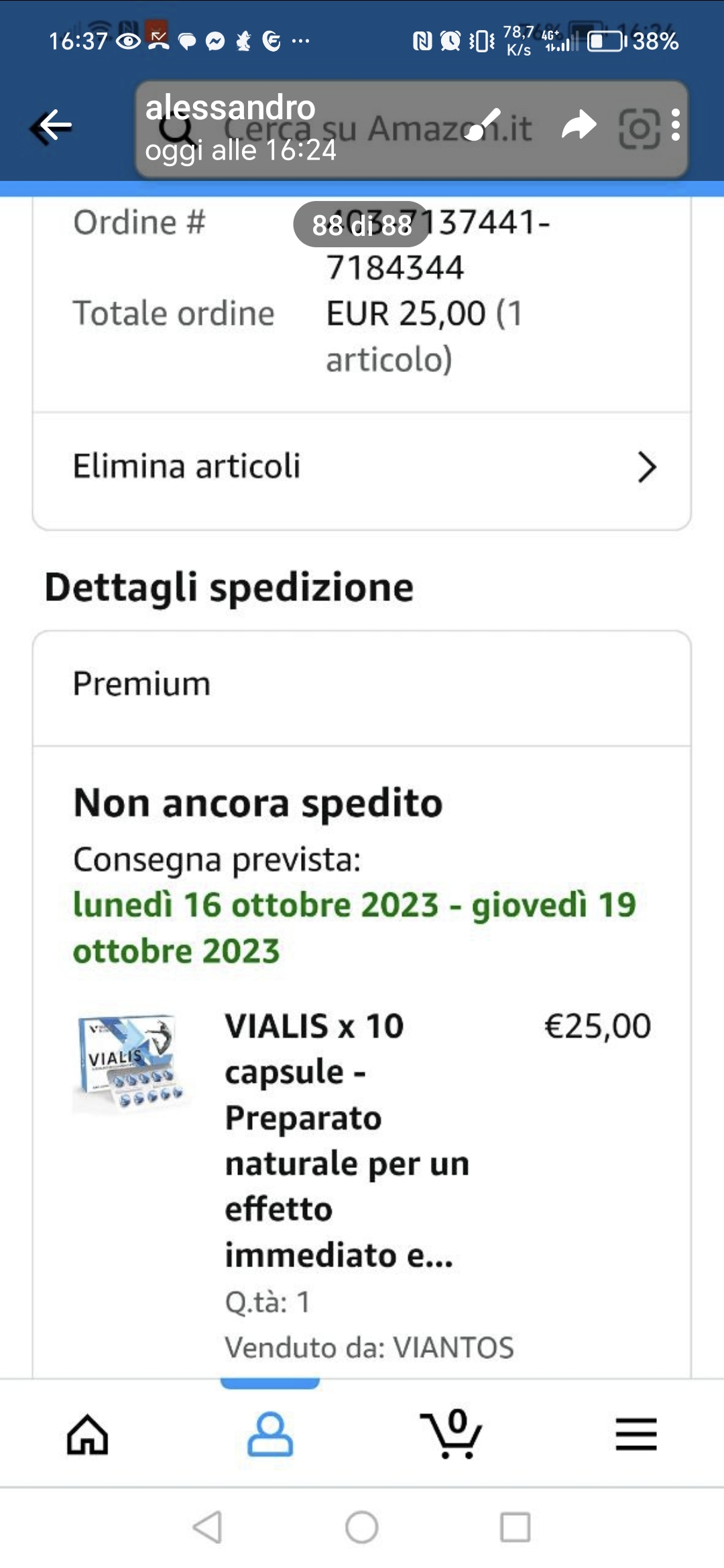724x1568 pixels.
Task: Expand the Elimina articoli chevron
Action: point(646,467)
